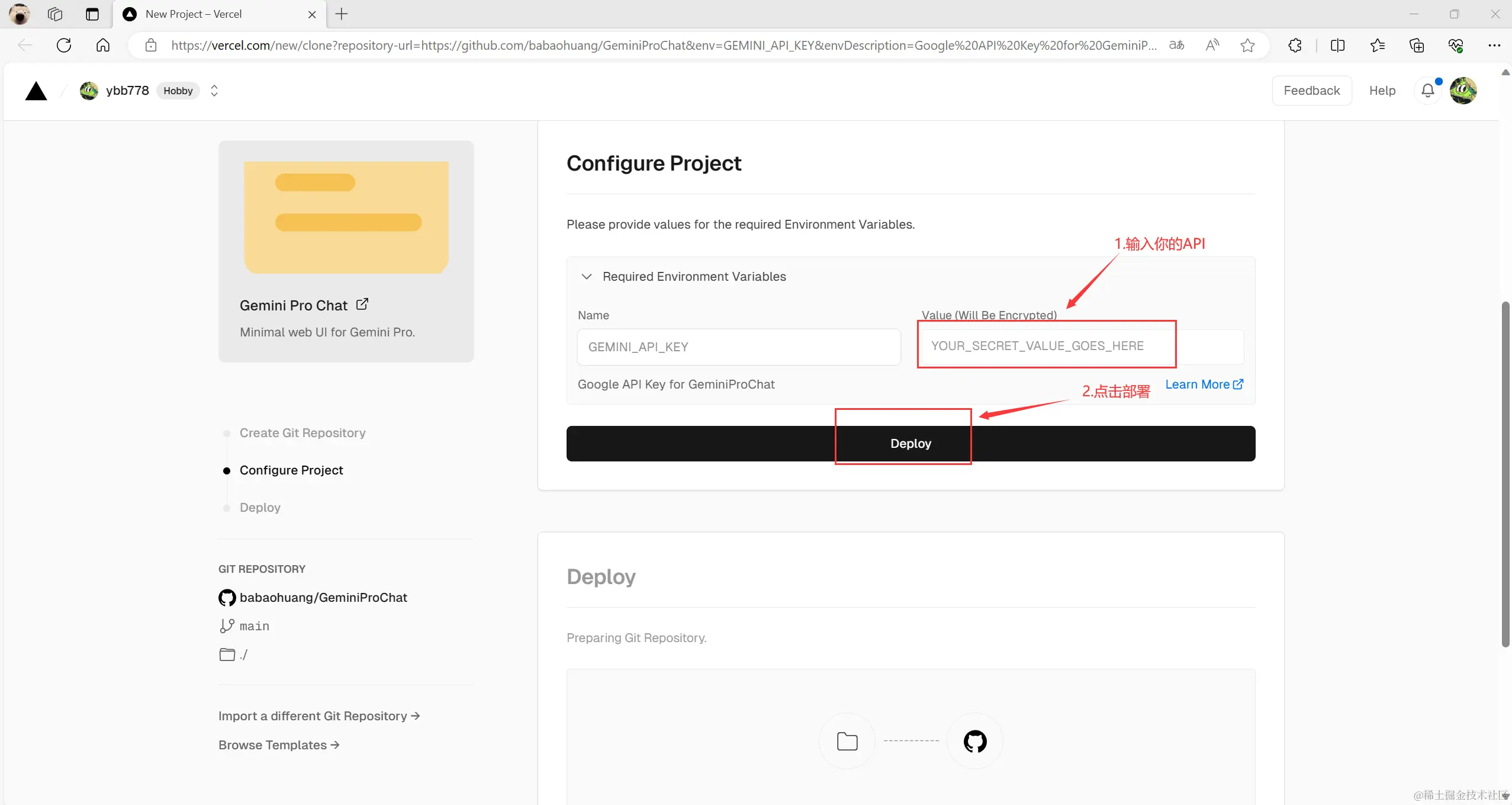Click the page vertical scrollbar

[1505, 474]
